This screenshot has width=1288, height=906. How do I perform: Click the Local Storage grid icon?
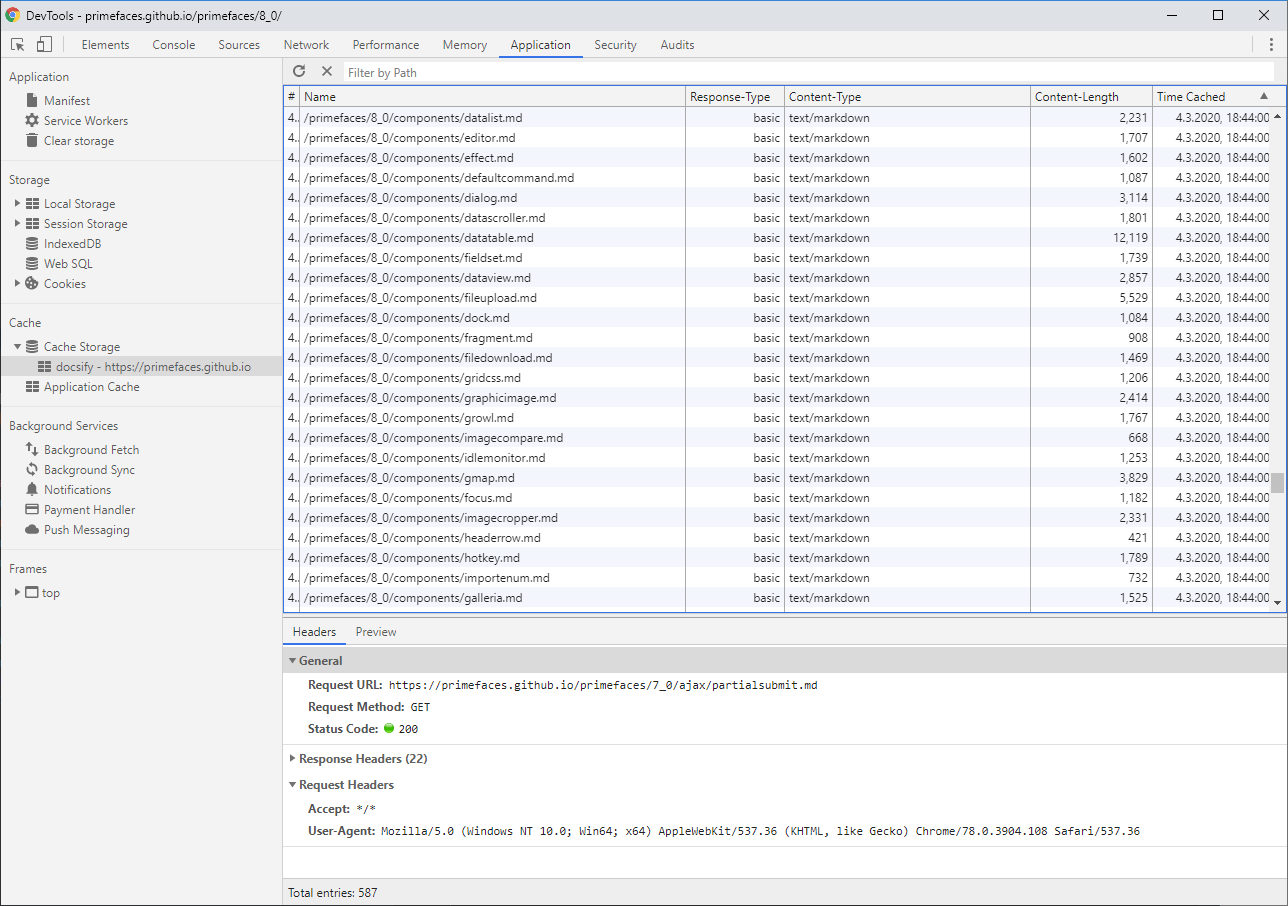(x=32, y=204)
